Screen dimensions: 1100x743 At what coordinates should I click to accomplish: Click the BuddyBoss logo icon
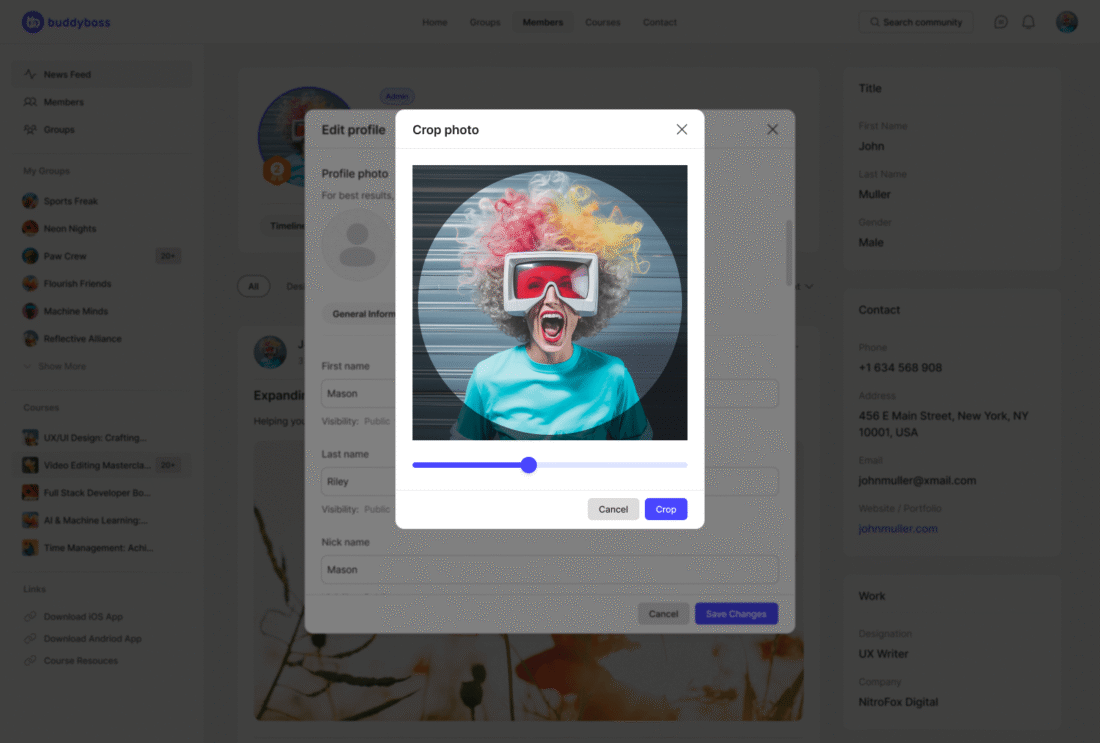tap(33, 22)
